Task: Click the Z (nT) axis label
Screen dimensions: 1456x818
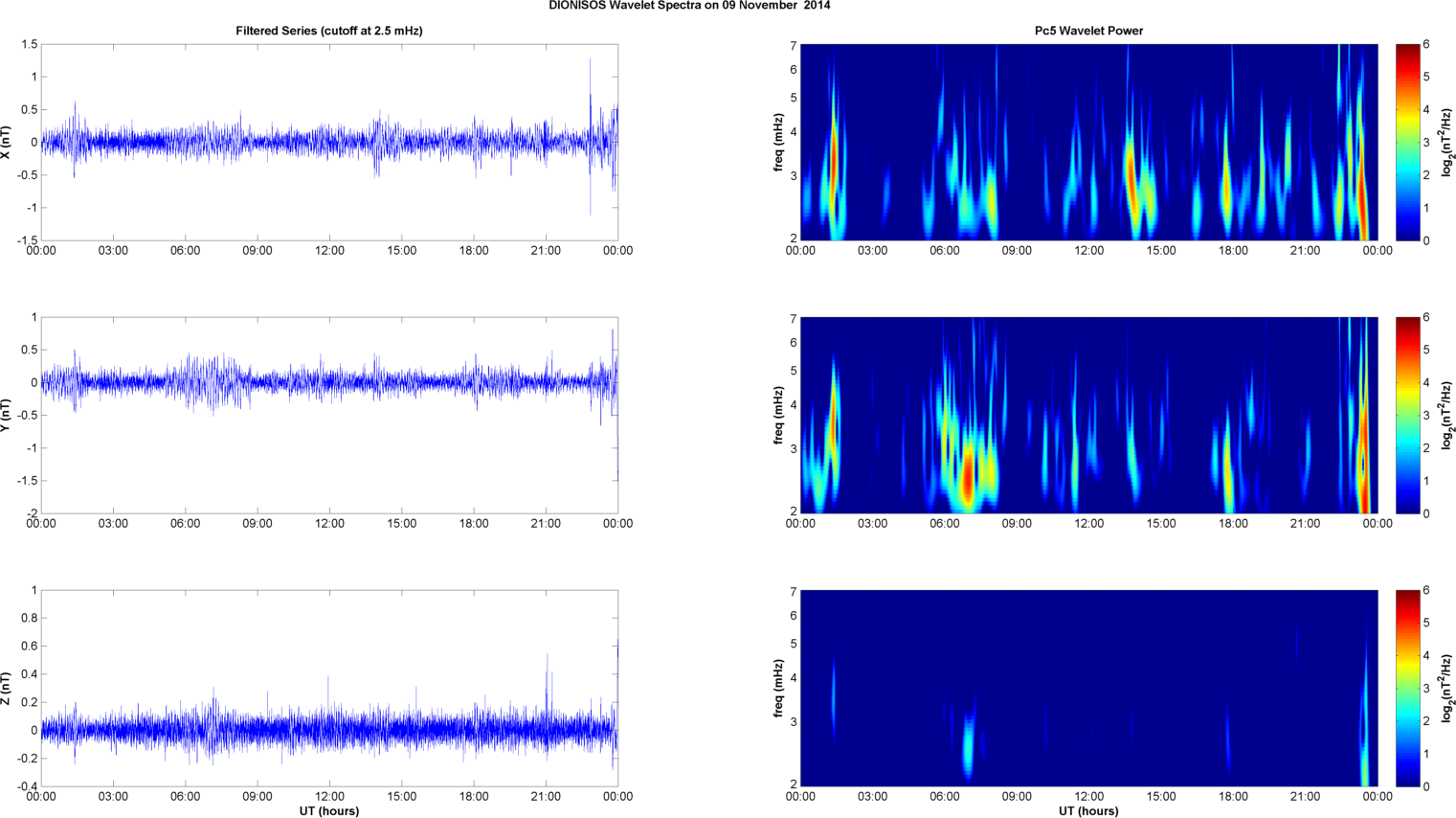Action: click(7, 688)
